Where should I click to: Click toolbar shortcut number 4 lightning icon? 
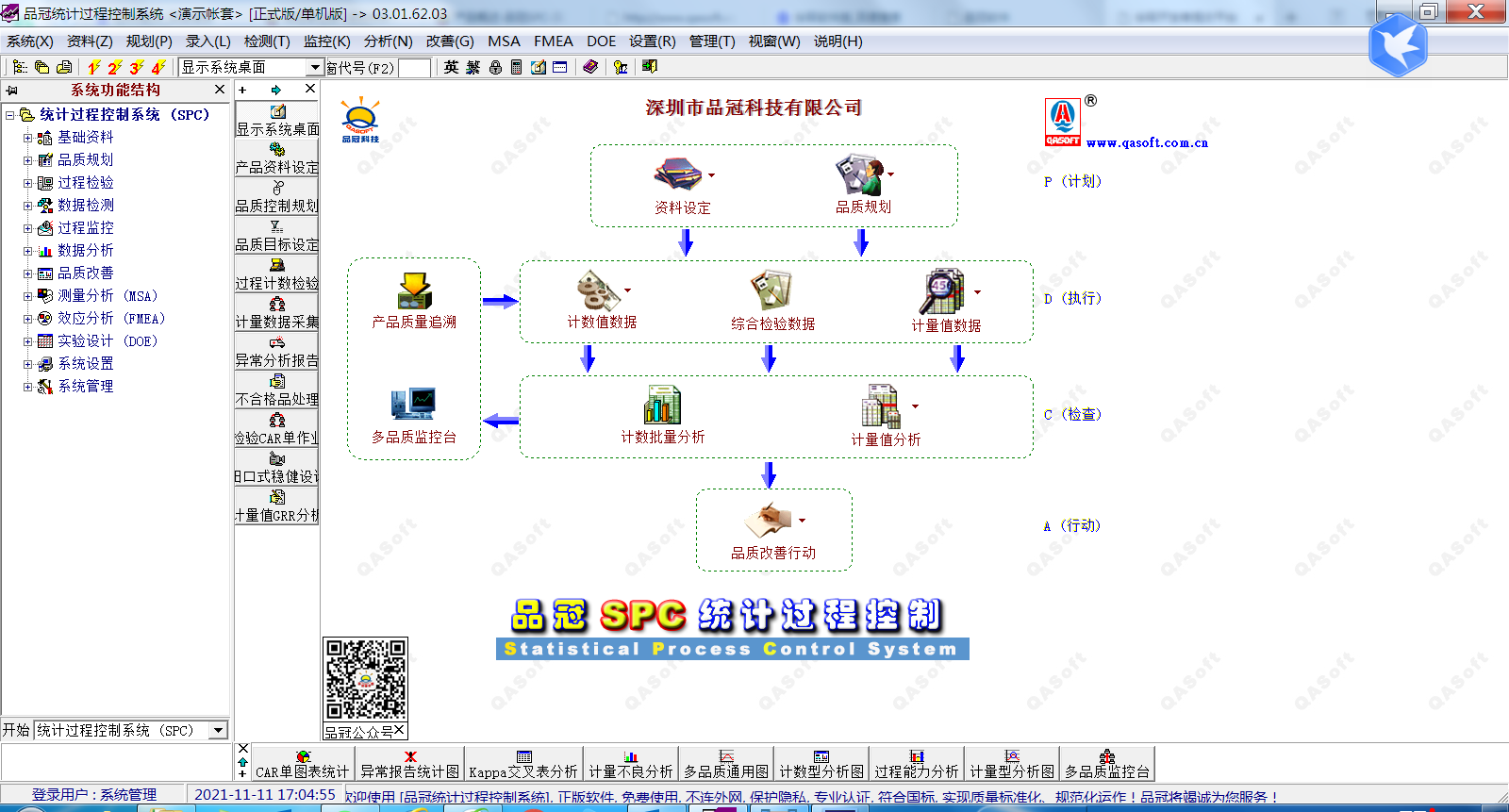click(158, 67)
